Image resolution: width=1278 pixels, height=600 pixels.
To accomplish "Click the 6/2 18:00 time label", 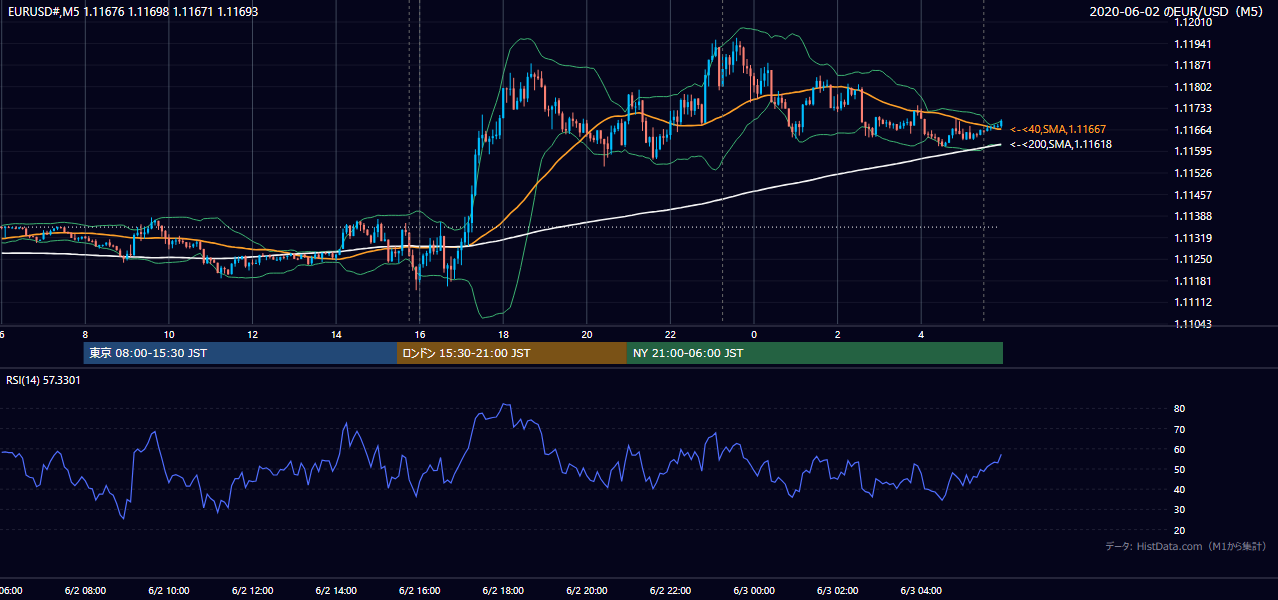I will pyautogui.click(x=503, y=590).
